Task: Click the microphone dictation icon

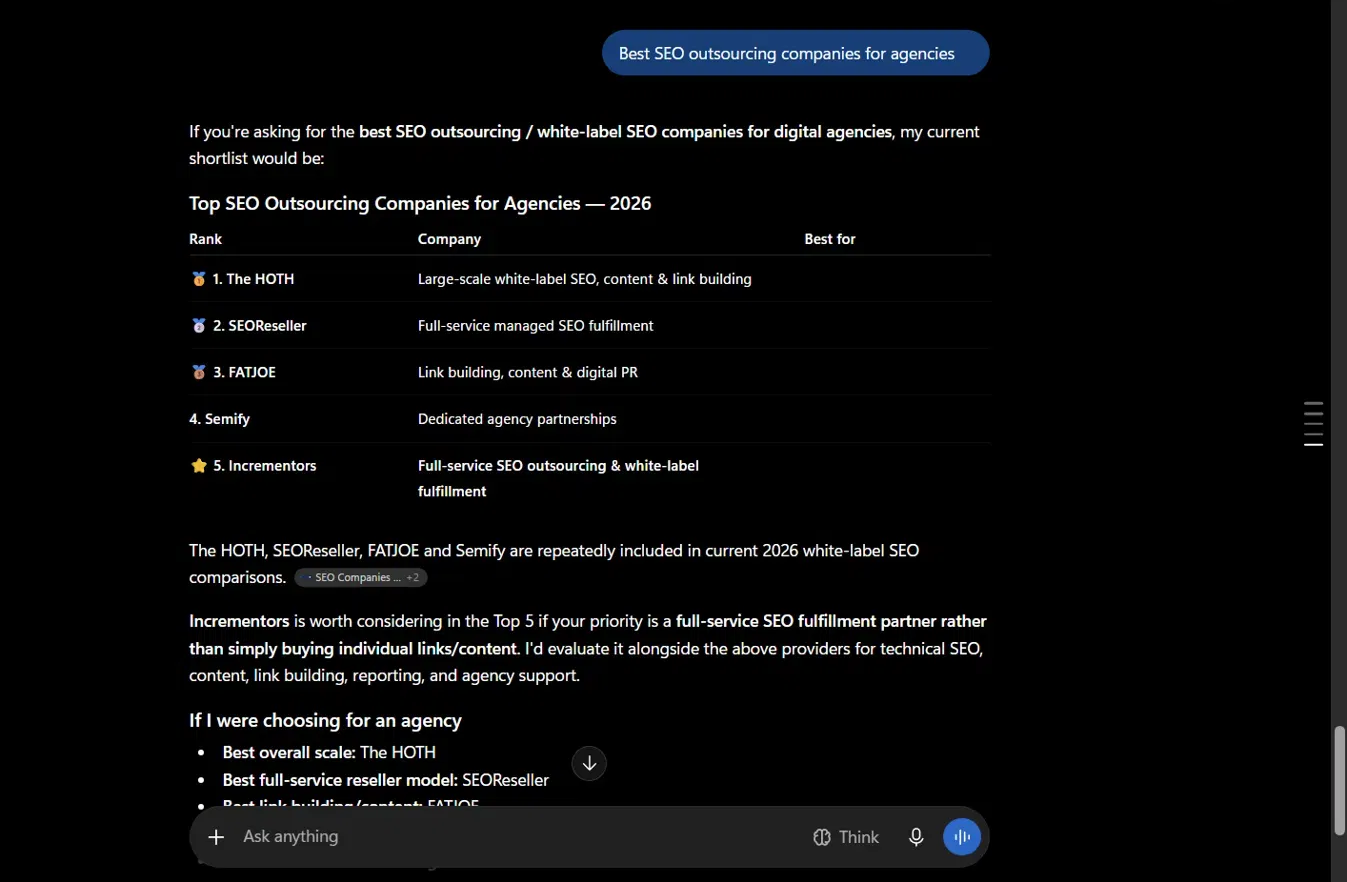Action: 916,837
